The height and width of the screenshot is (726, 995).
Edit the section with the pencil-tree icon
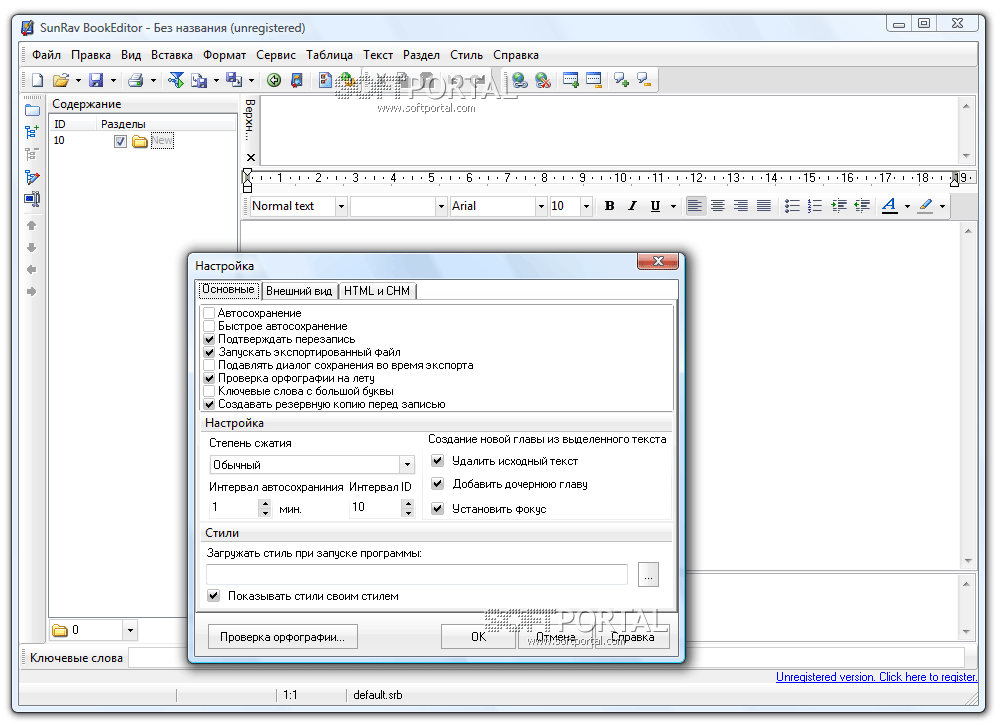pos(32,177)
